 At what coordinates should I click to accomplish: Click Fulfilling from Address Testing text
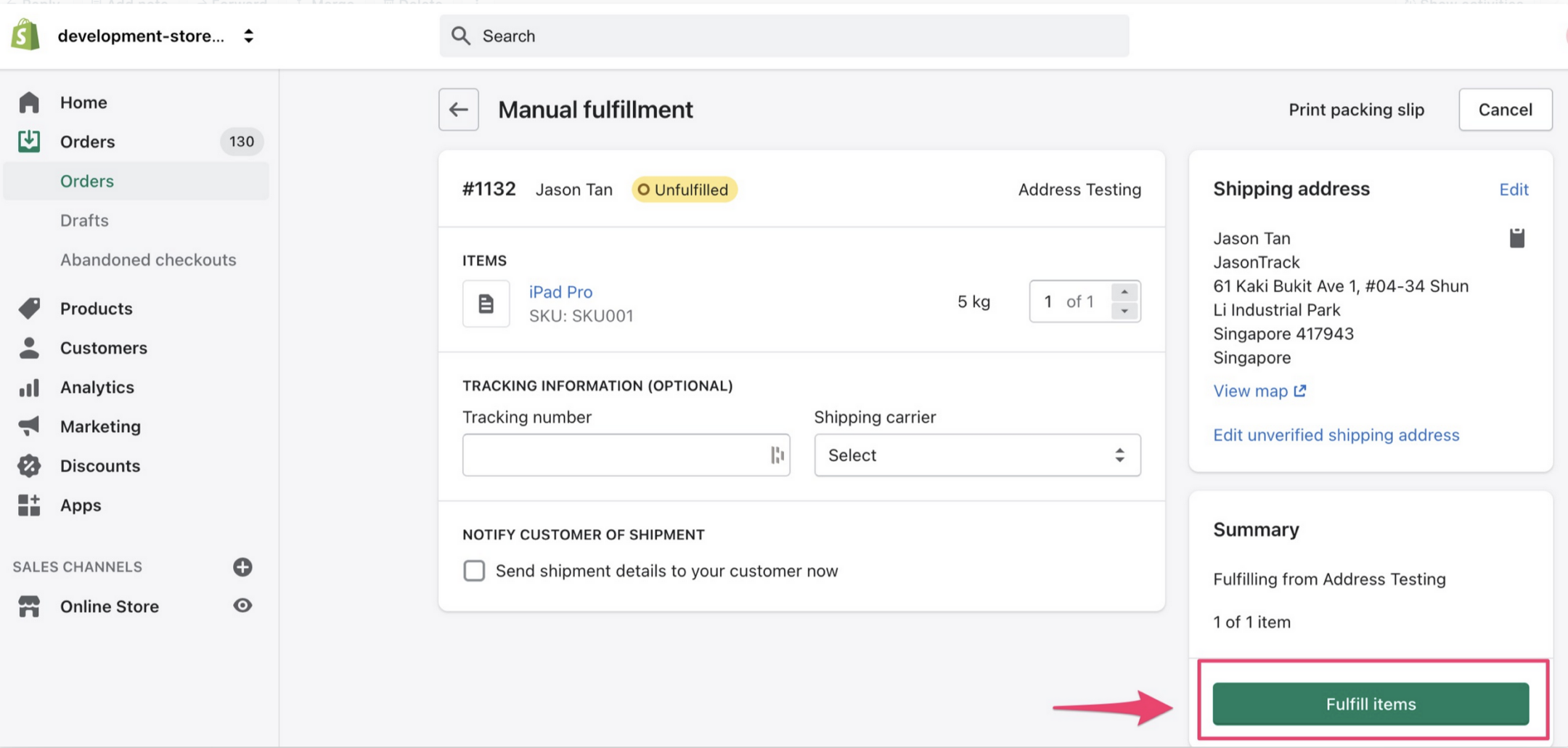point(1329,580)
